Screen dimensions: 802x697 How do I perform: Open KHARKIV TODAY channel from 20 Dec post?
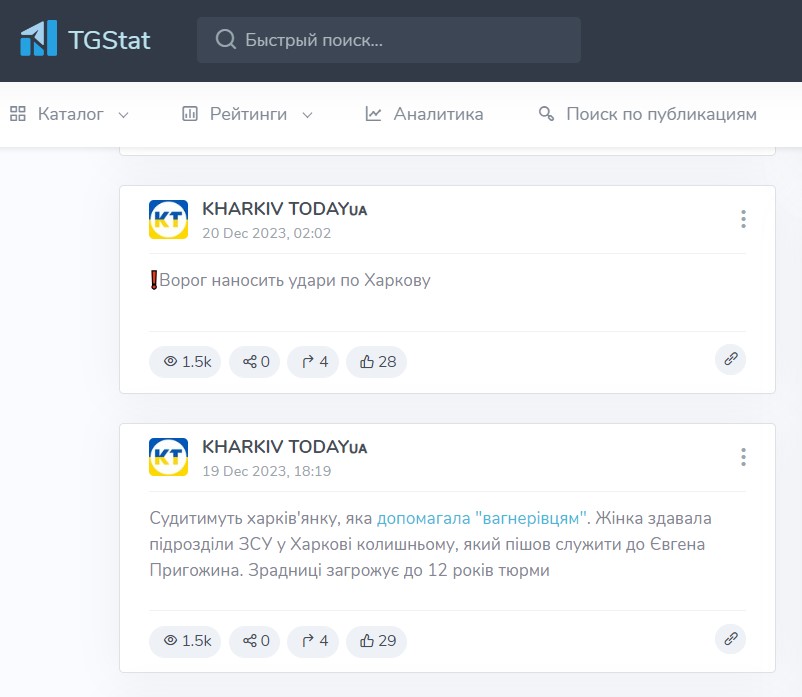tap(284, 209)
